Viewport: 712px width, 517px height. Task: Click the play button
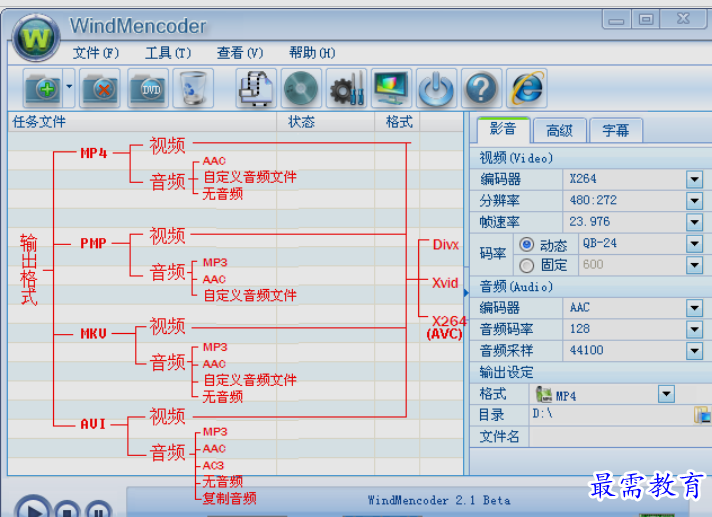[32, 507]
